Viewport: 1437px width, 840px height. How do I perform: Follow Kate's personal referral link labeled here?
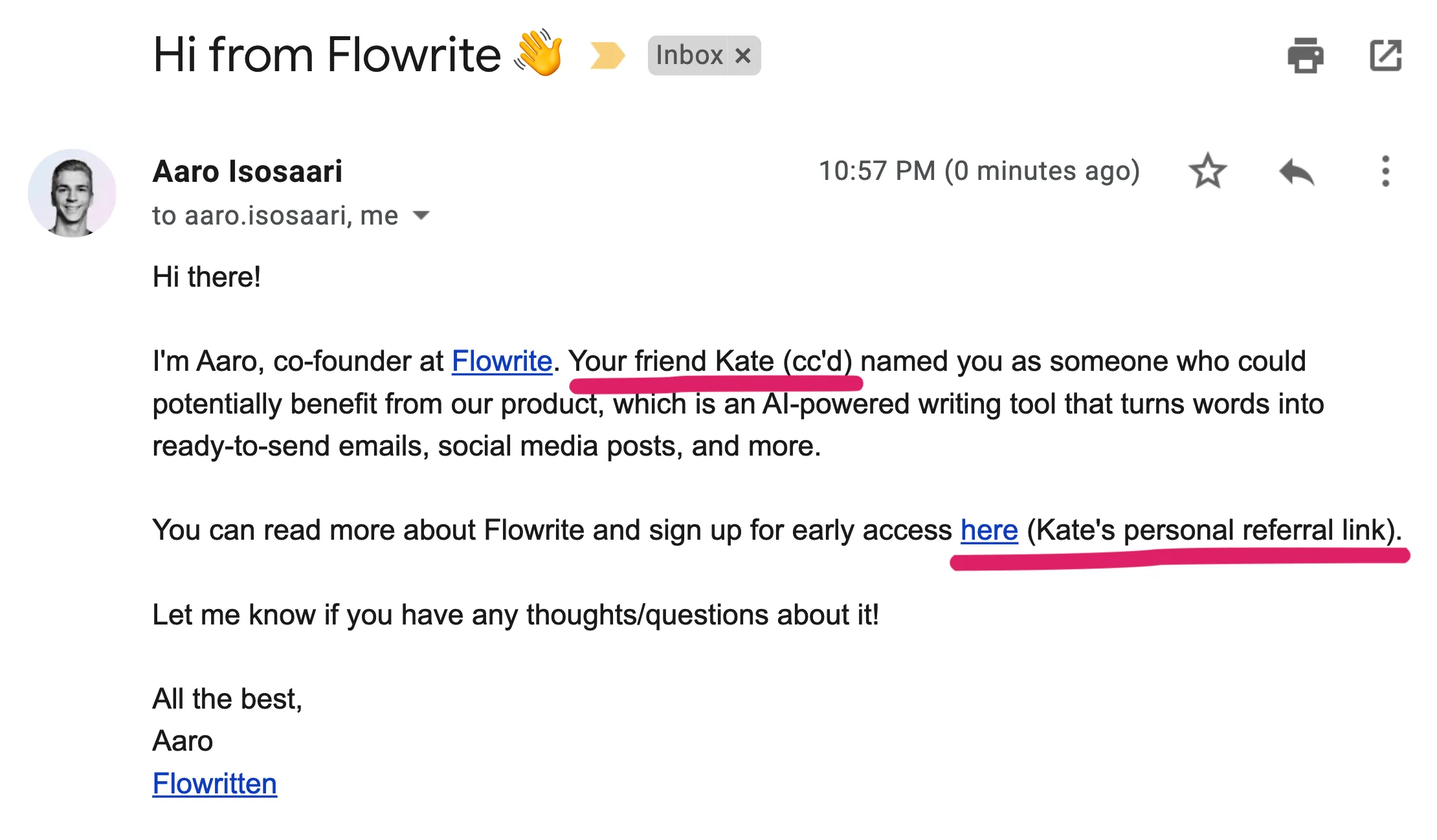pyautogui.click(x=988, y=529)
